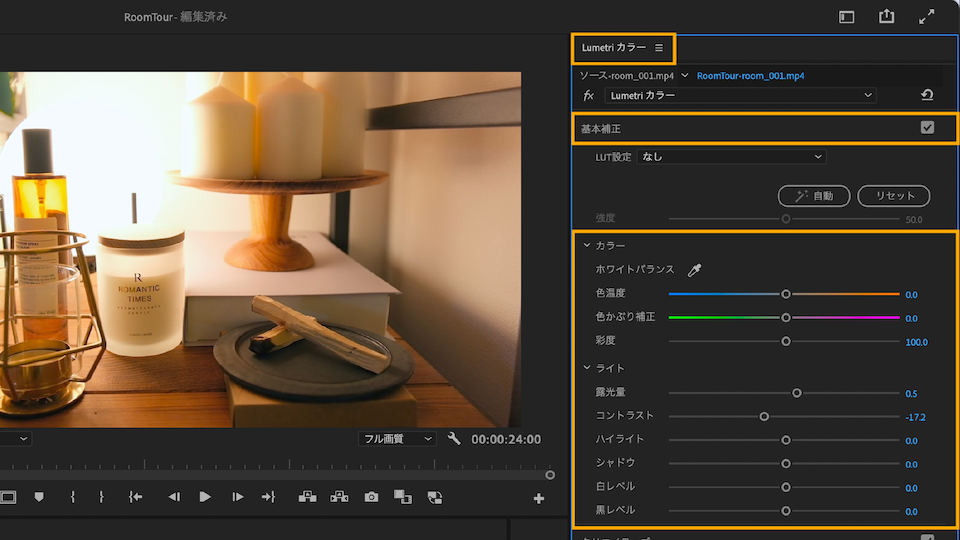Screen dimensions: 960x540
Task: Pick white balance with the eyedropper
Action: pos(694,270)
